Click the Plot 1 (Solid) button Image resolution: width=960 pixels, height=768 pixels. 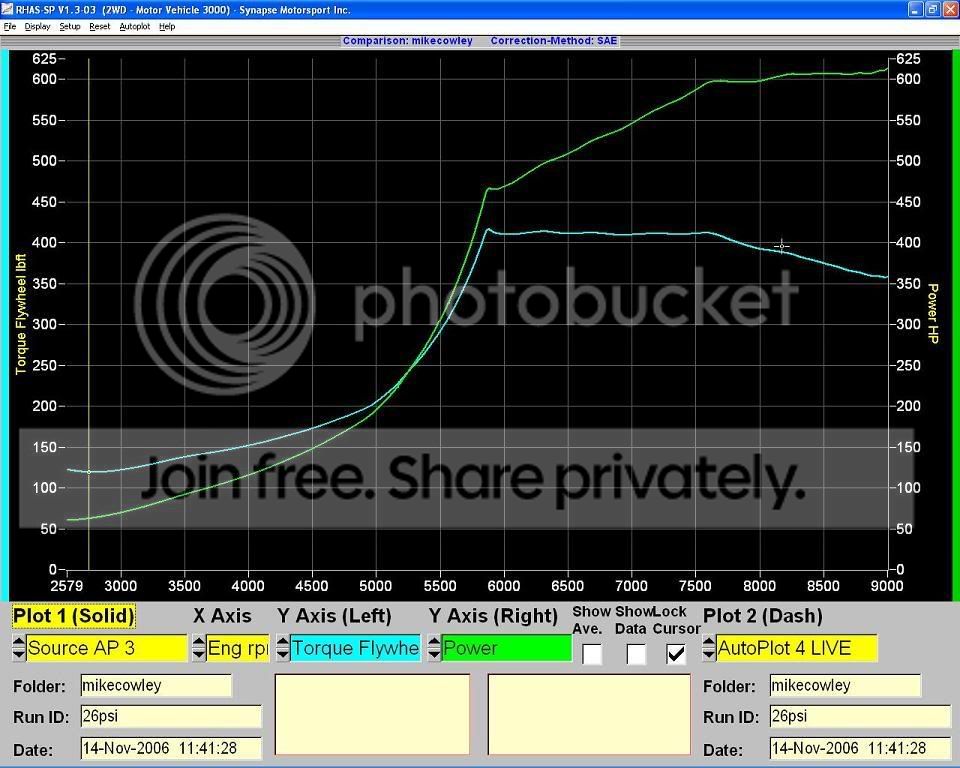pos(73,616)
